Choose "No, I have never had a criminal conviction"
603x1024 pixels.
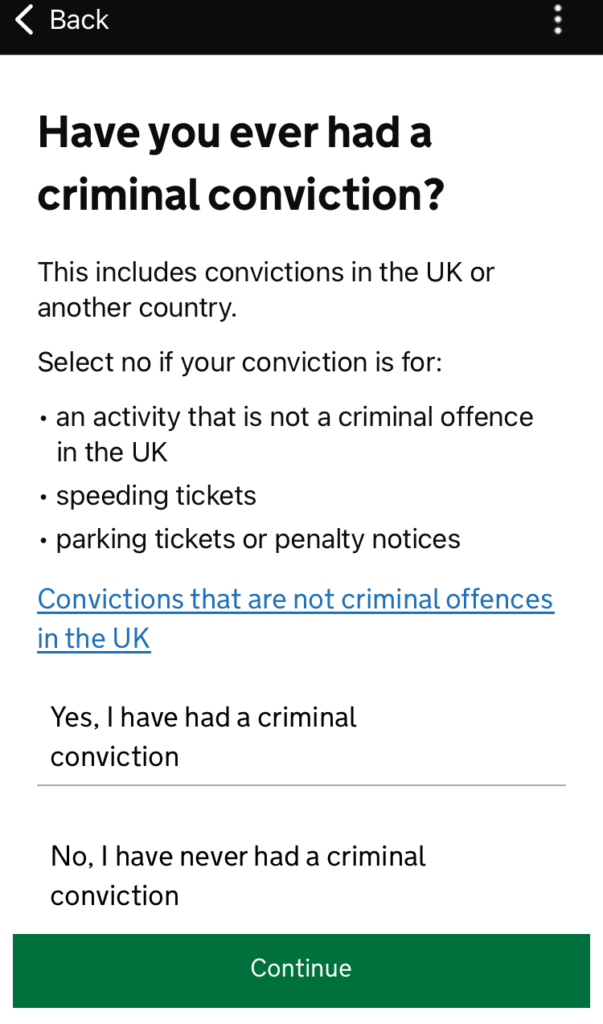coord(238,875)
